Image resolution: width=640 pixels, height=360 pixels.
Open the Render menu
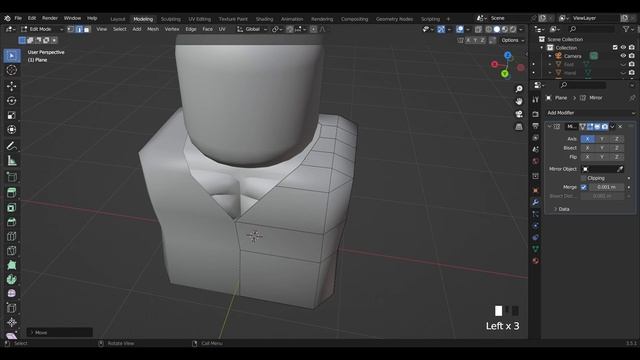[50, 19]
